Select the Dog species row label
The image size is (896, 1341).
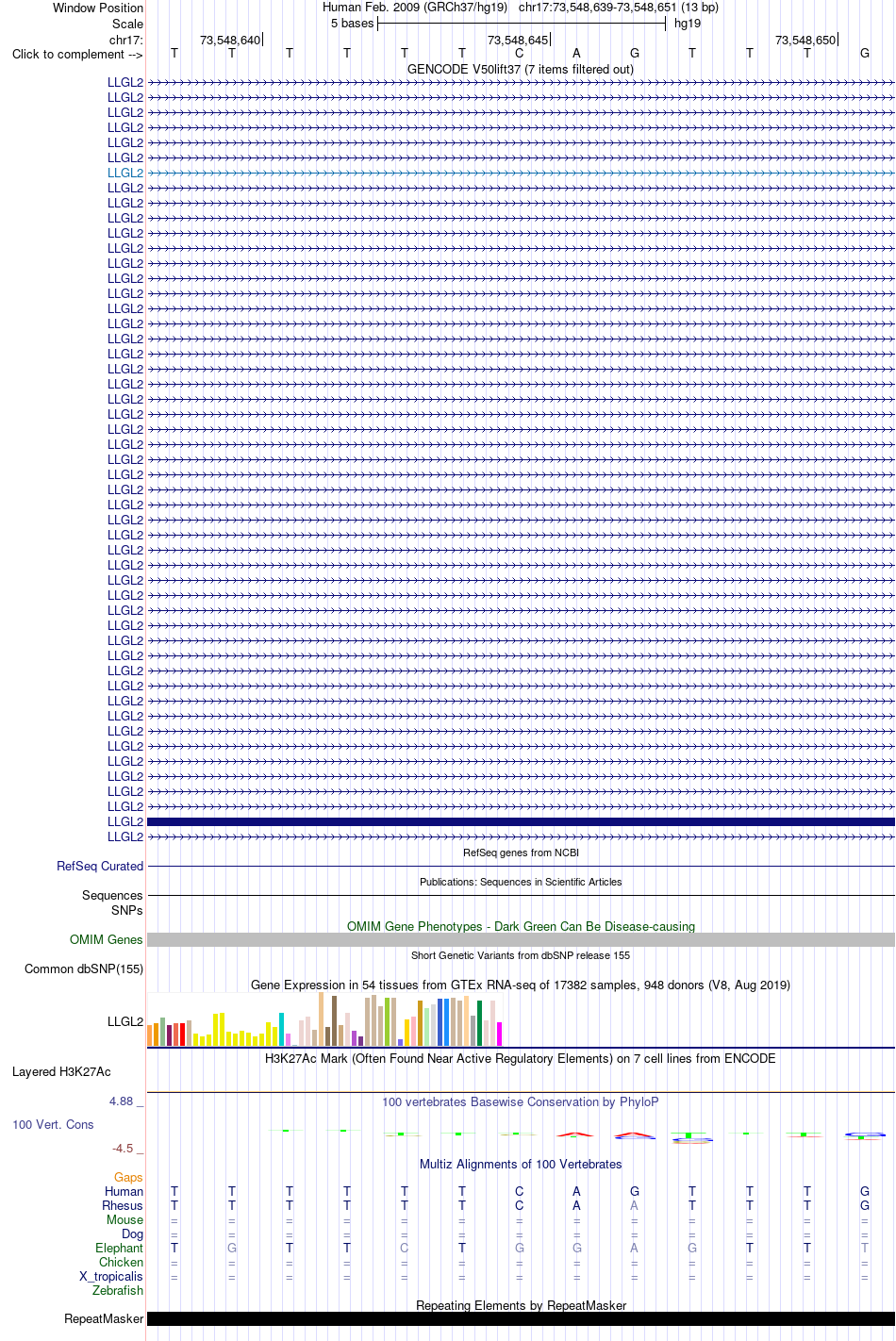[x=132, y=1233]
